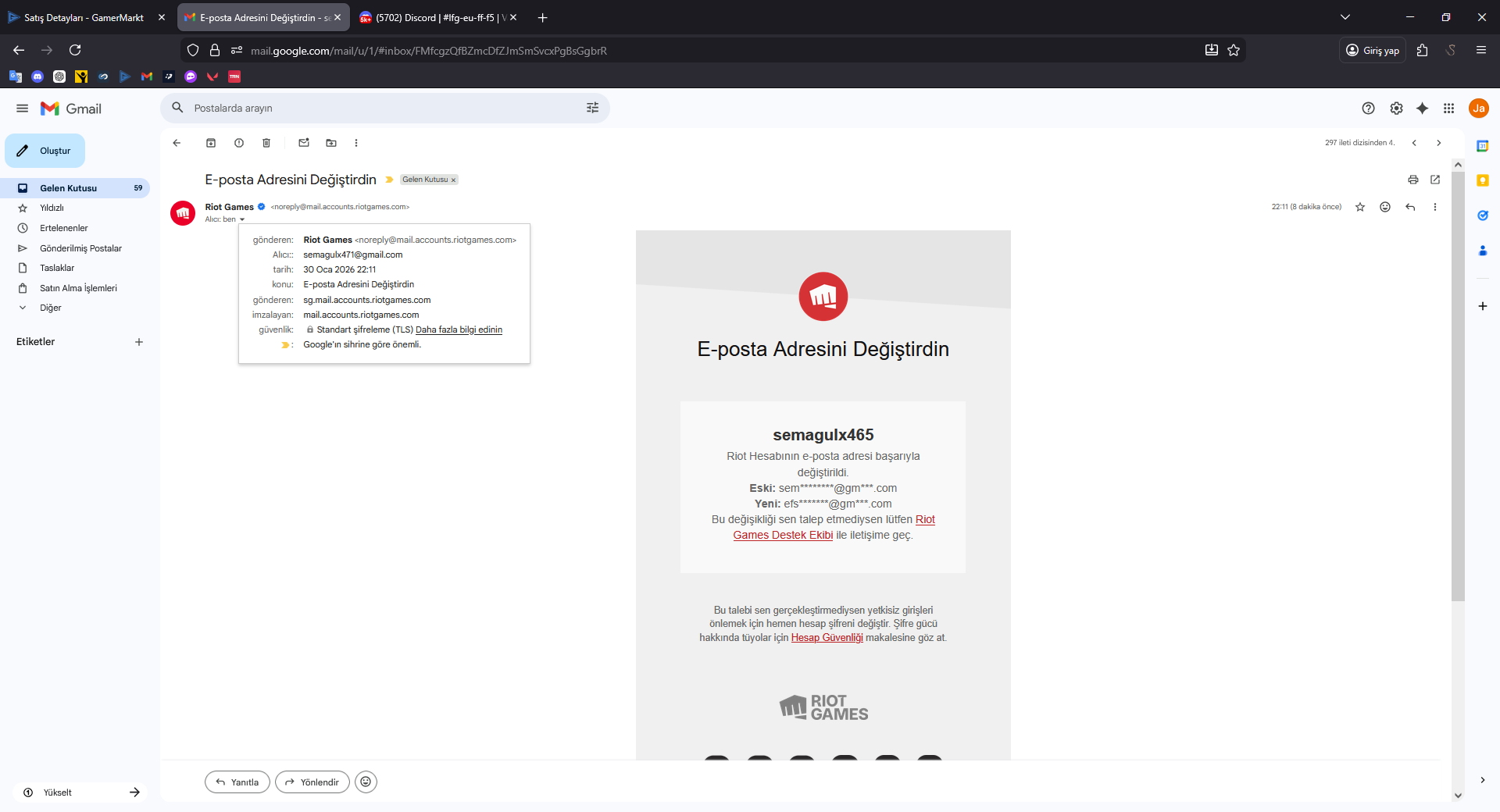This screenshot has width=1500, height=812.
Task: Open Gmail settings gear
Action: [x=1396, y=109]
